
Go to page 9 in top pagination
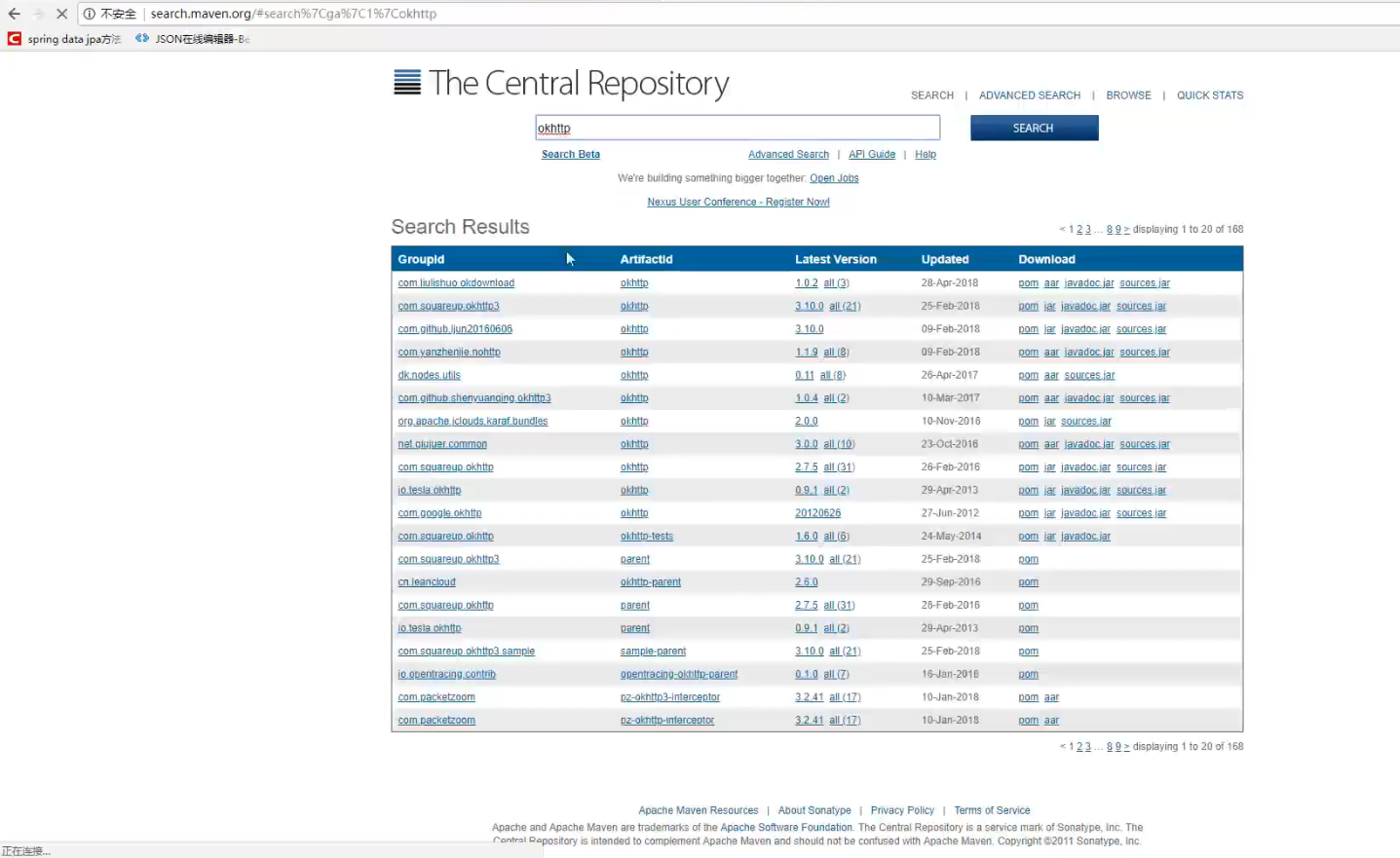point(1118,230)
